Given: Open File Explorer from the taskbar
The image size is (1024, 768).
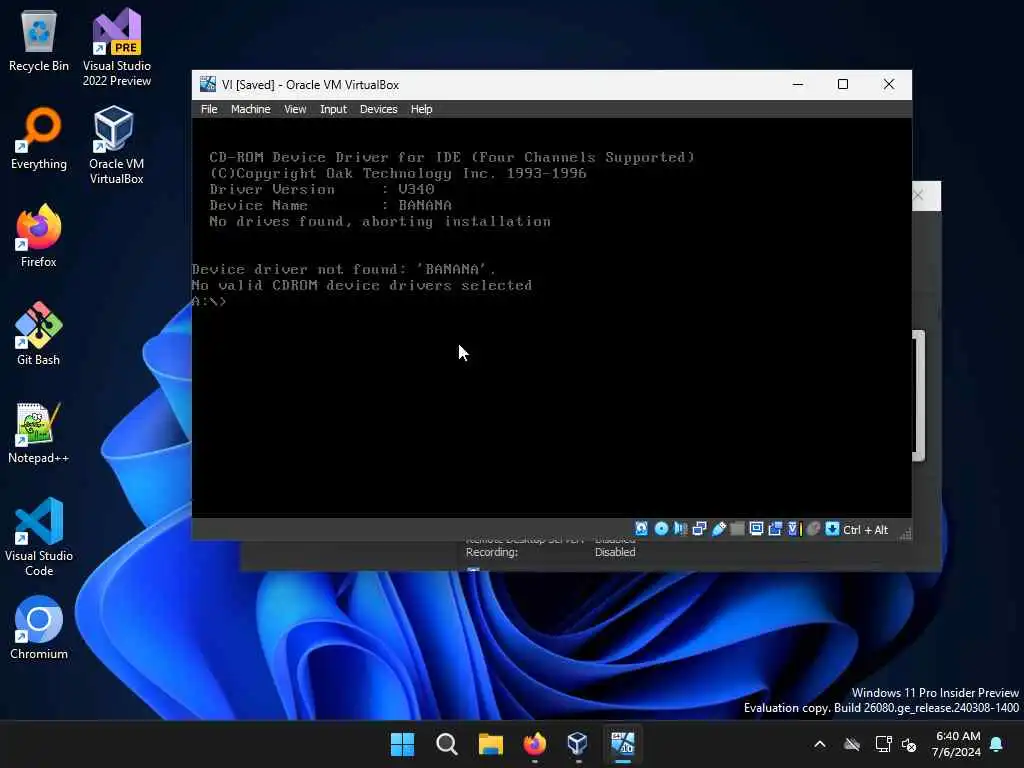Looking at the screenshot, I should click(490, 744).
